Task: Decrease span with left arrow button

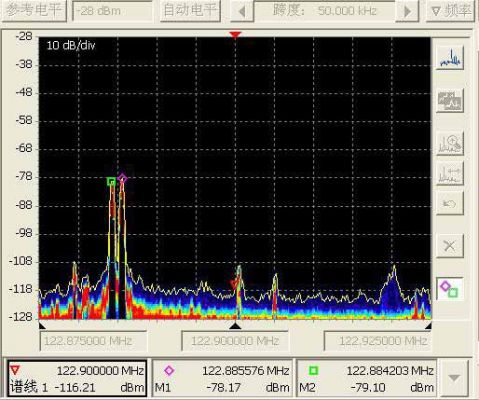Action: 242,12
